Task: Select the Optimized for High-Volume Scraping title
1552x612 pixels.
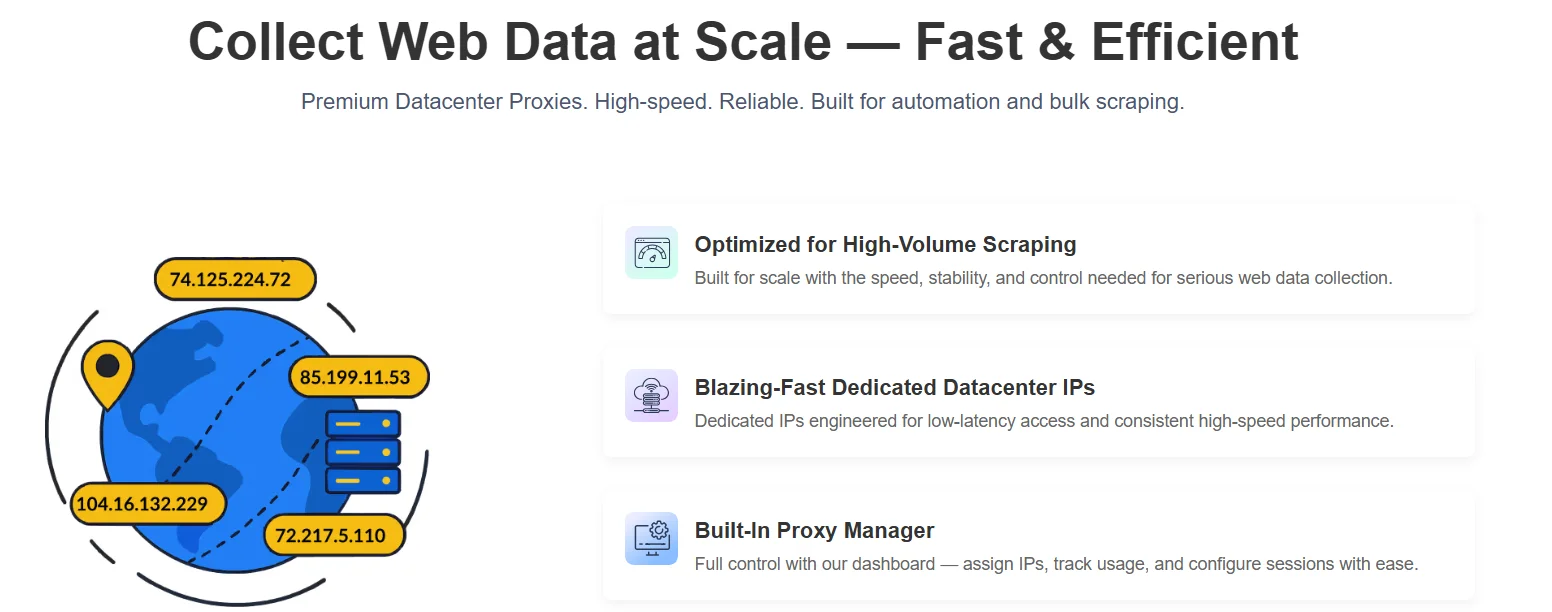Action: pos(885,244)
